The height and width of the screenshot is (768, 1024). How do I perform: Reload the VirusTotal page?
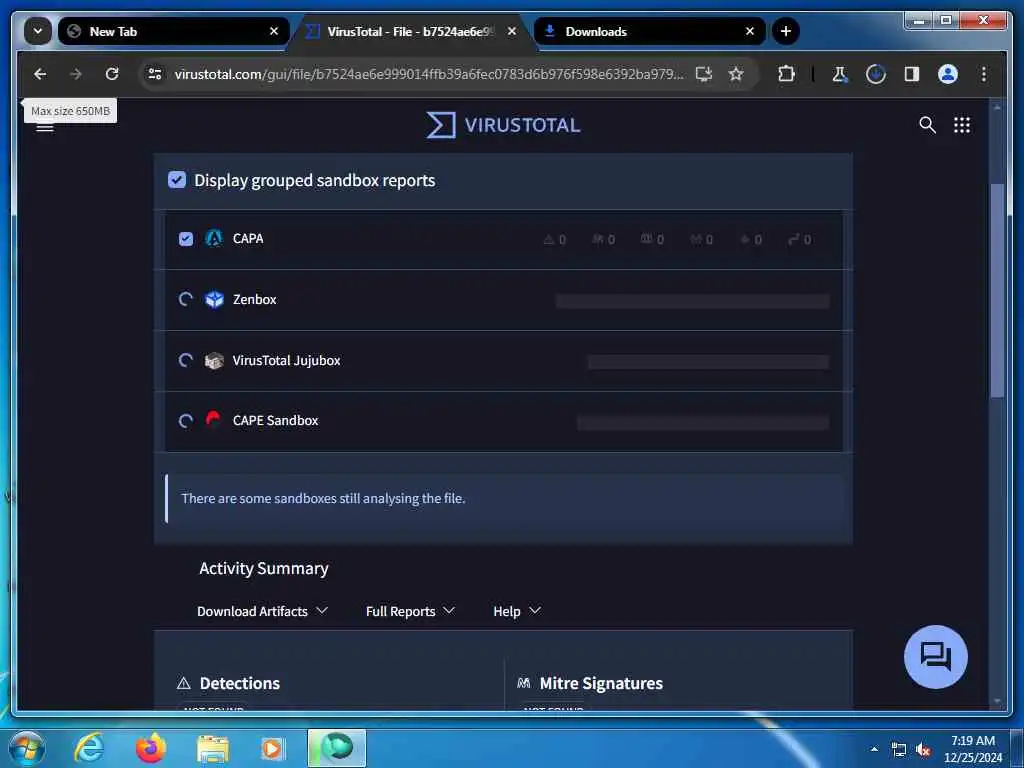pos(112,74)
